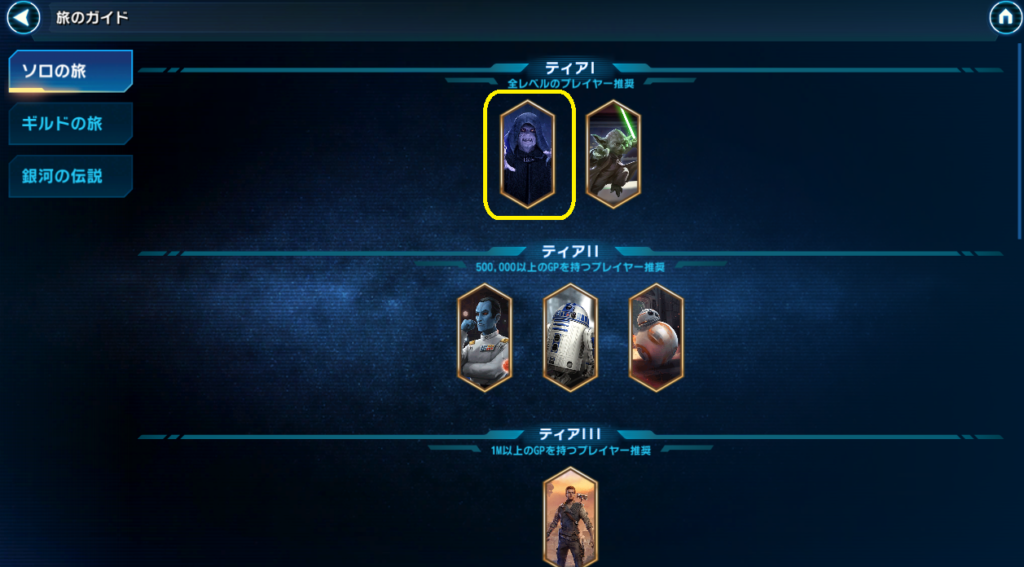Choose the R2-D2 journey card

click(570, 337)
